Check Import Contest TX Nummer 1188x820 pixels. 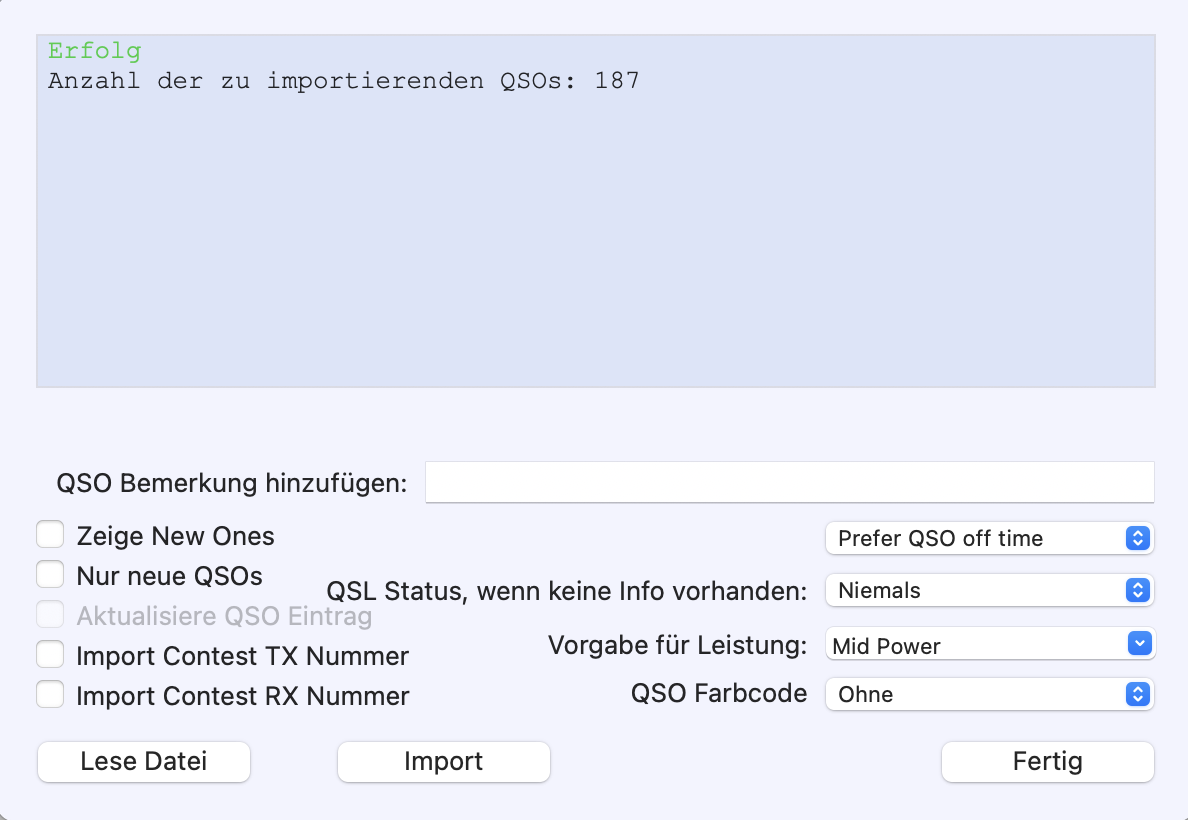tap(50, 654)
